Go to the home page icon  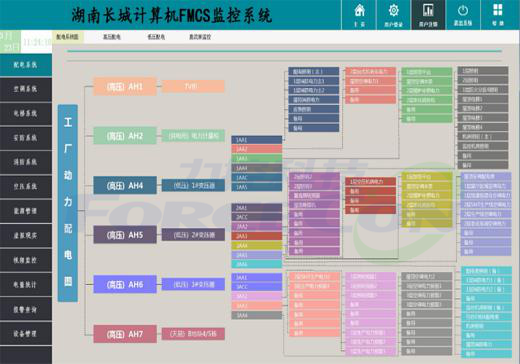coord(359,15)
